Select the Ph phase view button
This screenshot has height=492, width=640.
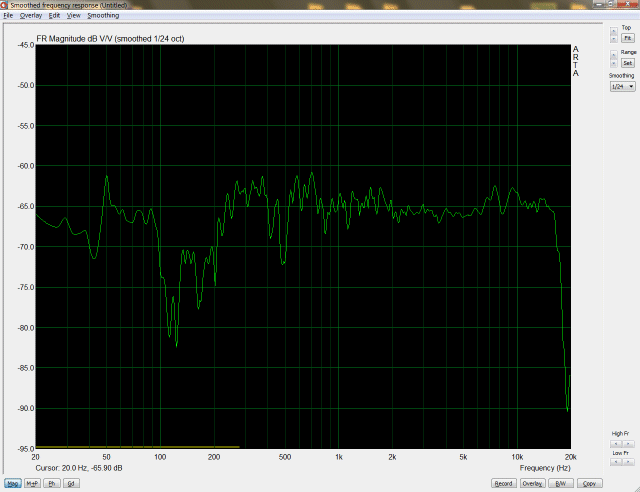[52, 483]
